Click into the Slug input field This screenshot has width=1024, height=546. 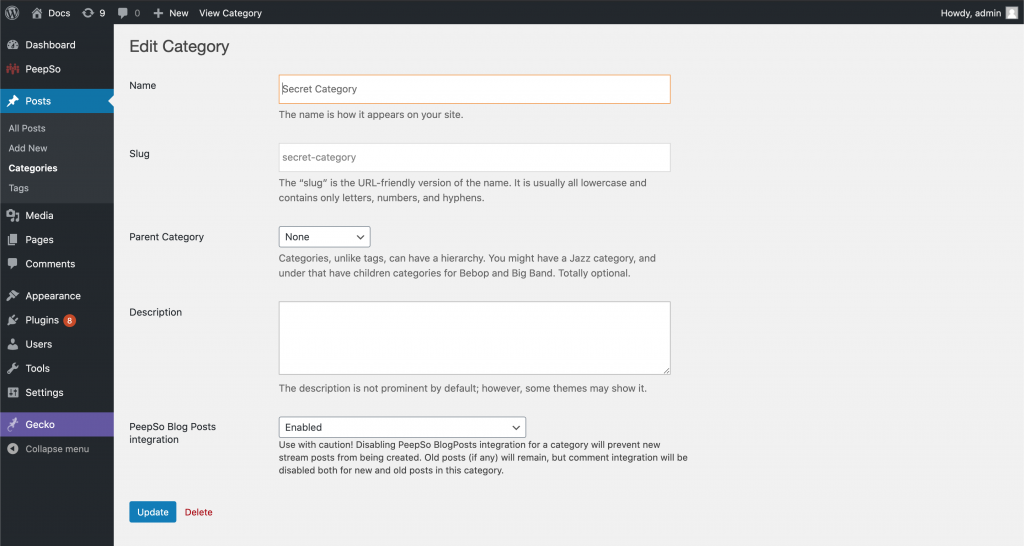pyautogui.click(x=475, y=157)
